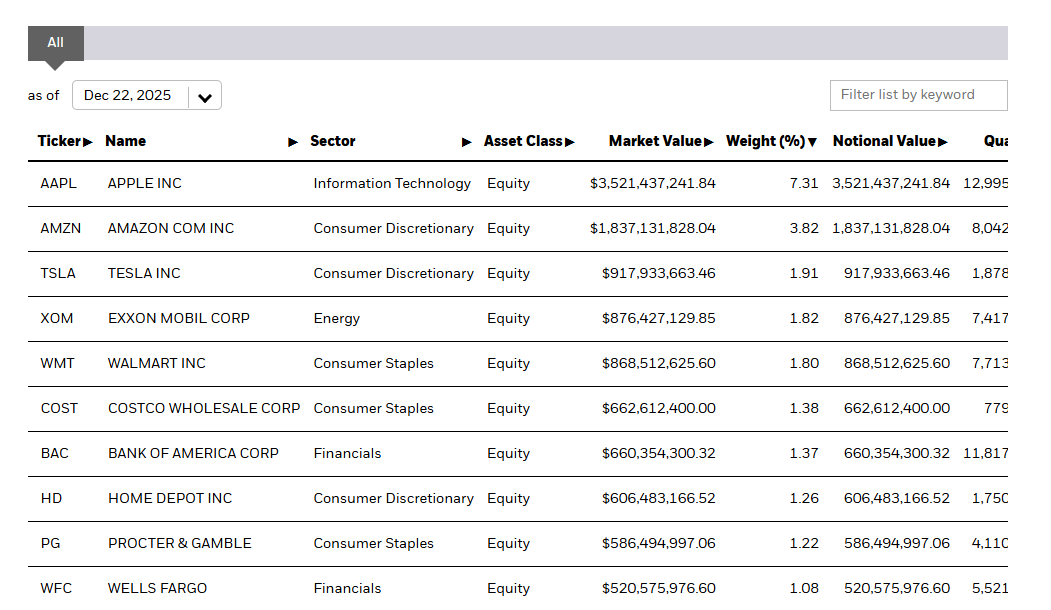Sort by Notional Value column
The width and height of the screenshot is (1051, 610).
tap(889, 141)
